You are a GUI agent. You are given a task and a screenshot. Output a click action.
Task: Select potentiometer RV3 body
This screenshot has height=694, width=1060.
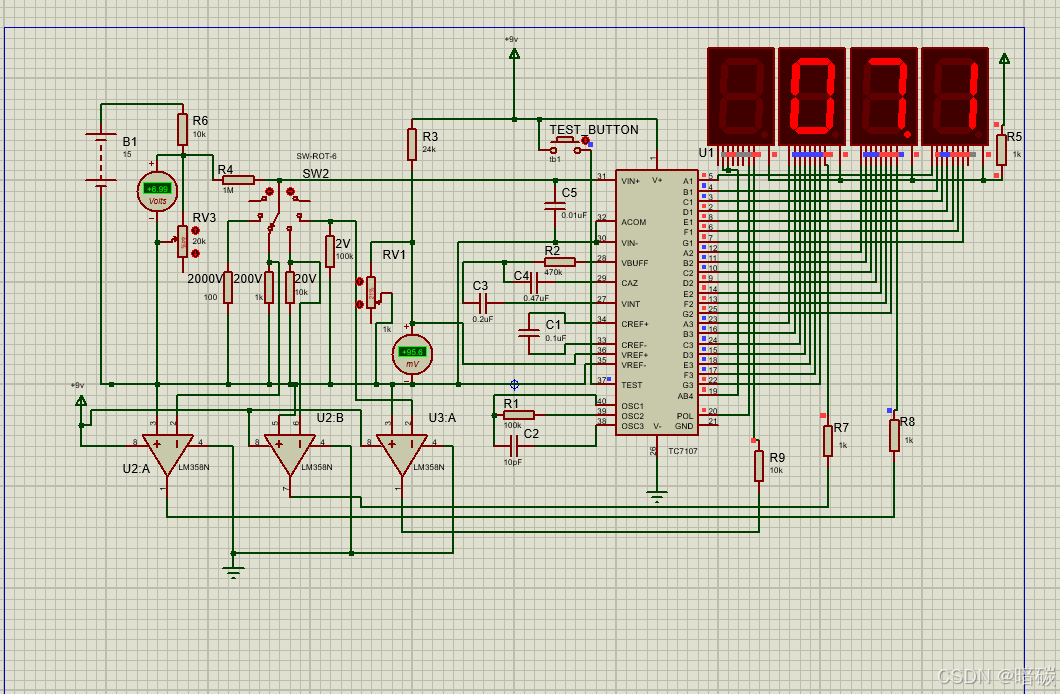tap(183, 241)
